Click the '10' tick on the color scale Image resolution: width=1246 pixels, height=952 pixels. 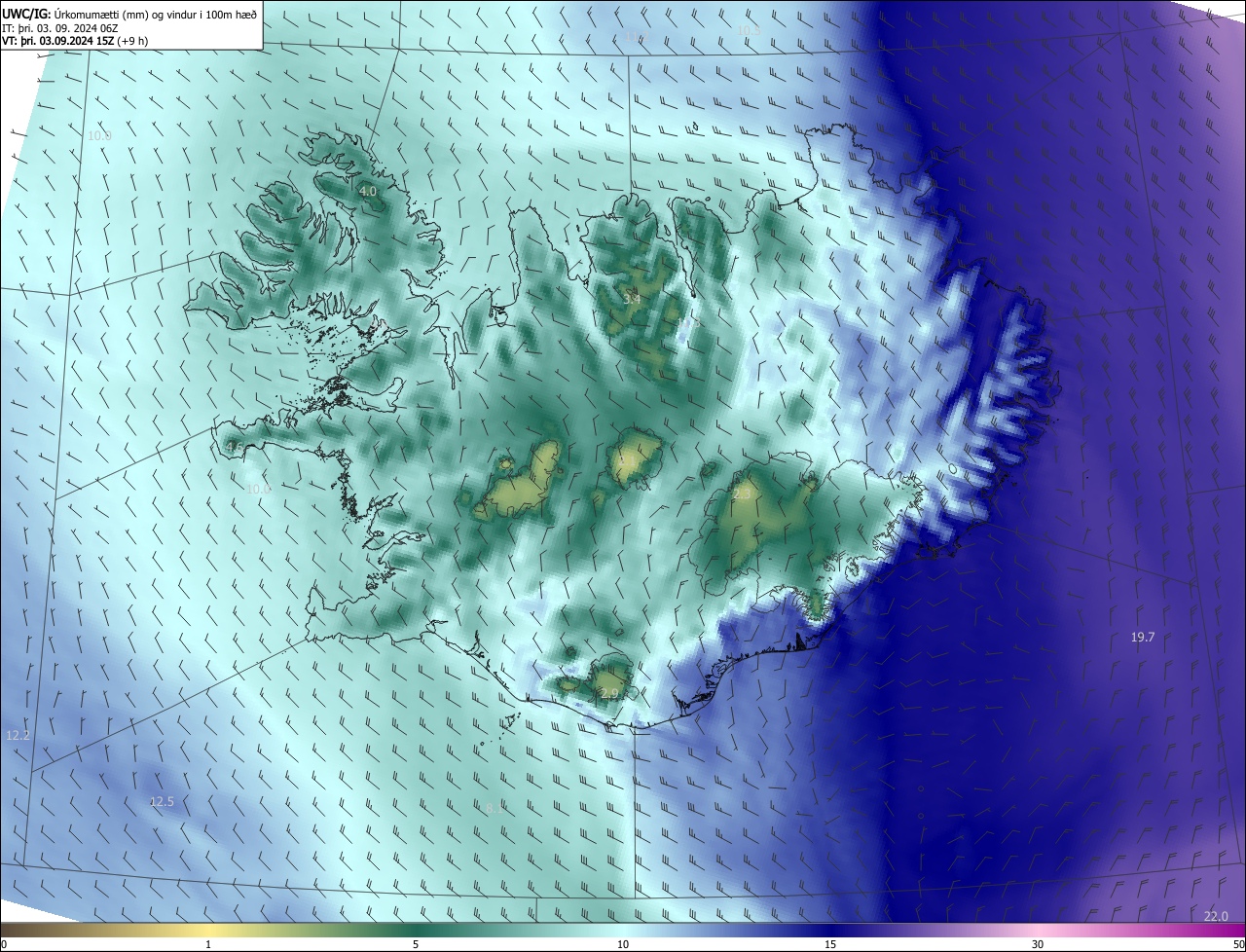(623, 944)
